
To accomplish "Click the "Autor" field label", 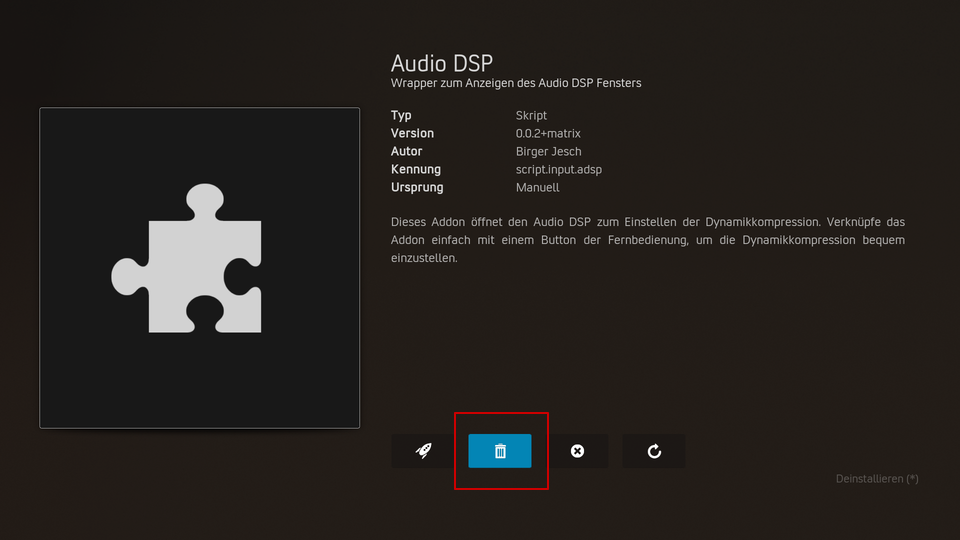I will [407, 151].
